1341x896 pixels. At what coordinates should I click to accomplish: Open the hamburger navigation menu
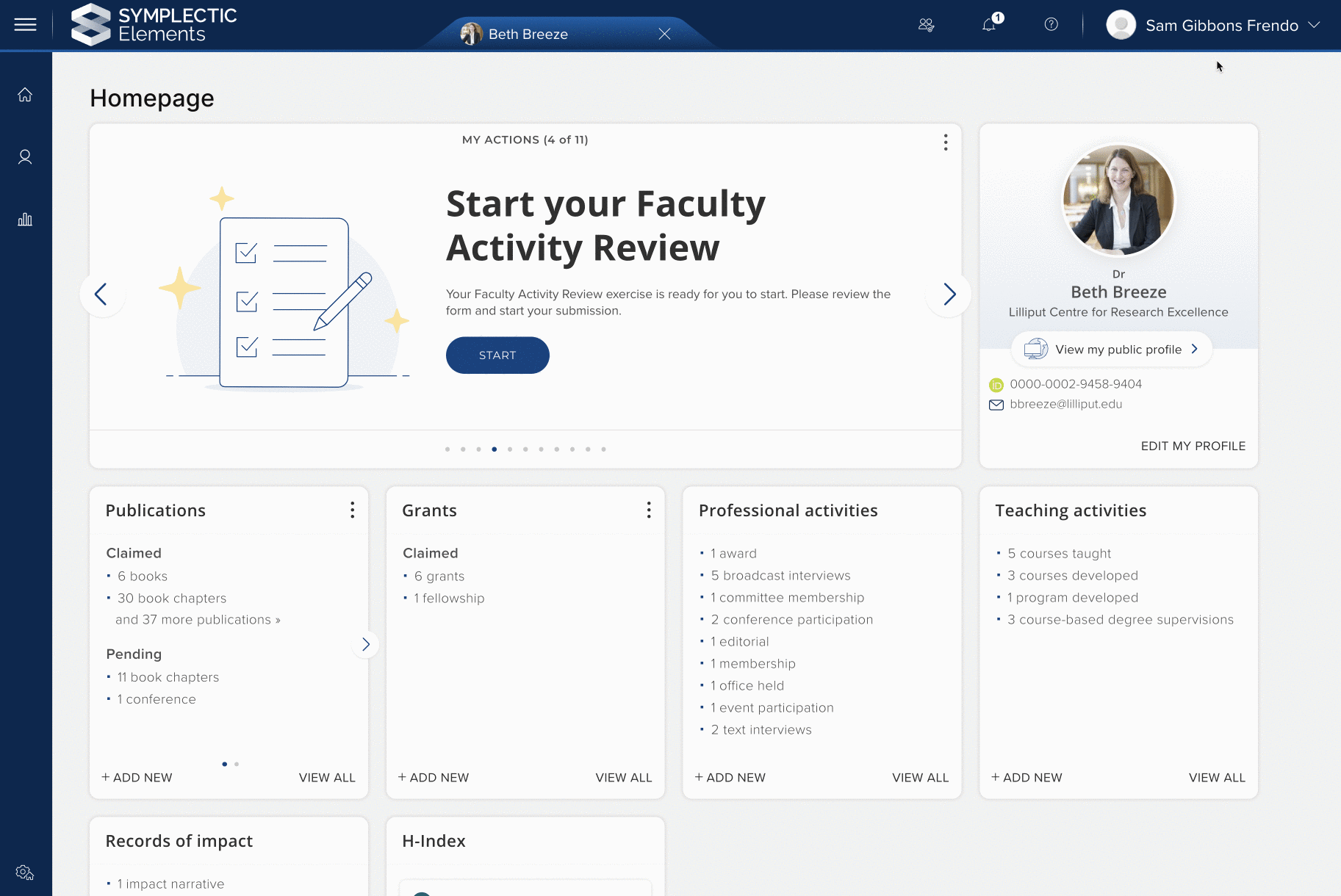(x=25, y=25)
